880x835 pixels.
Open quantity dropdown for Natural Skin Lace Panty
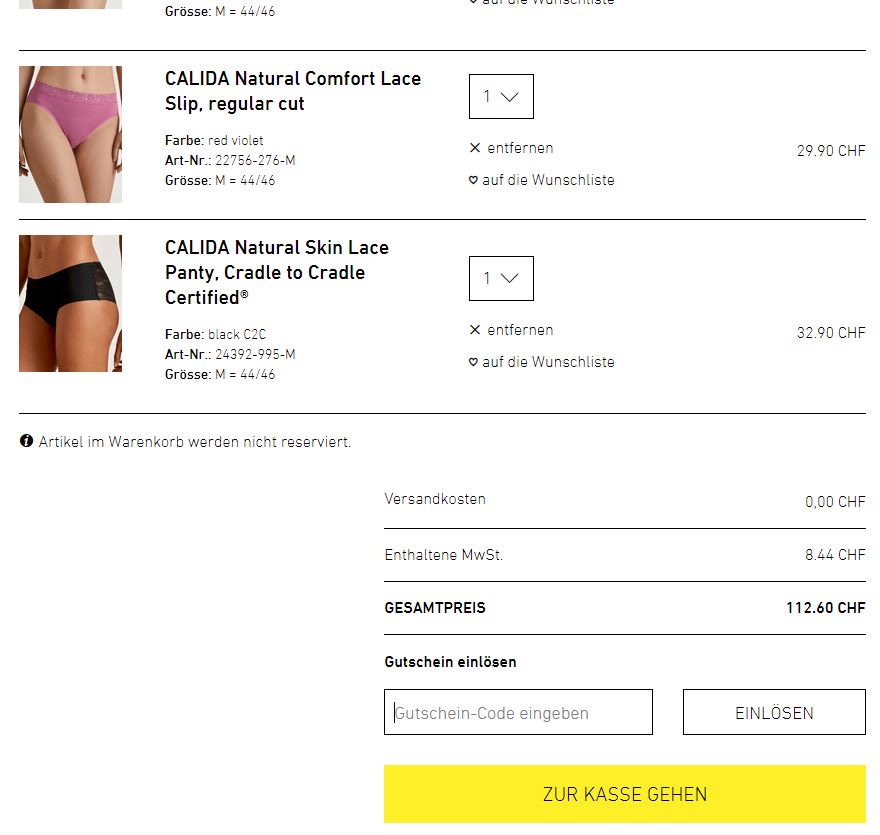click(501, 278)
